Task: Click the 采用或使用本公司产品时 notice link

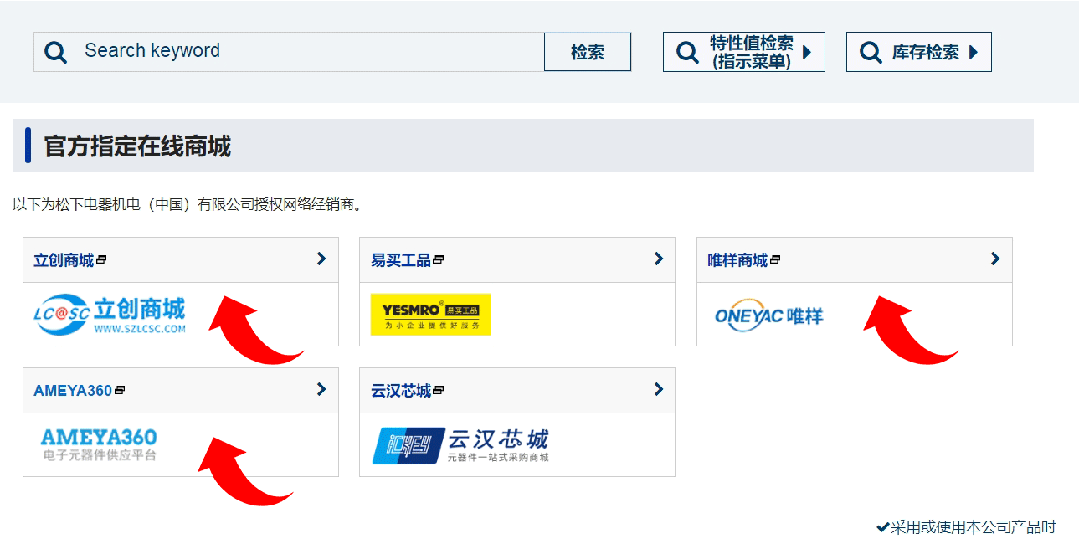Action: 971,527
